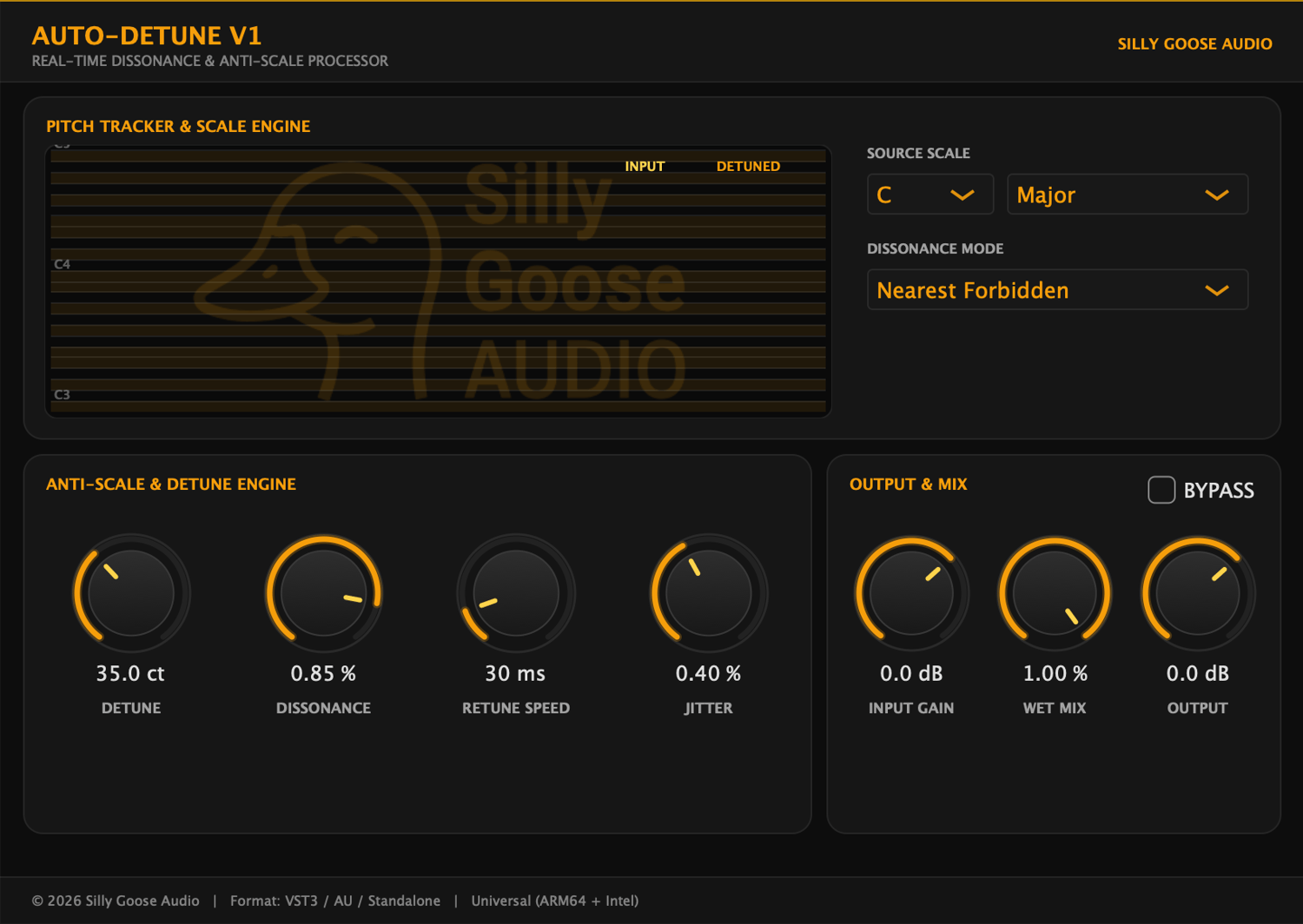The width and height of the screenshot is (1303, 924).
Task: Click the 0.85 % dissonance value
Action: 323,673
